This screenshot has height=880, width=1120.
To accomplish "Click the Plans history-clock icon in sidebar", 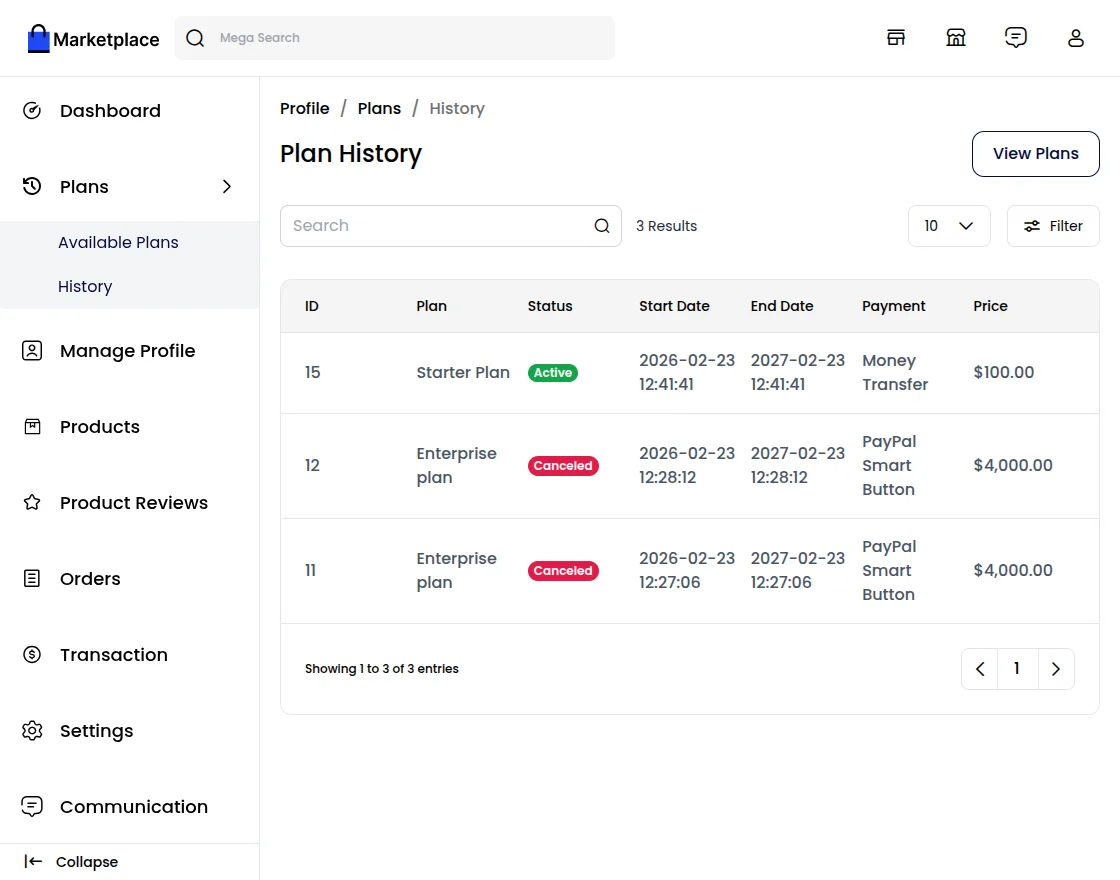I will [32, 186].
